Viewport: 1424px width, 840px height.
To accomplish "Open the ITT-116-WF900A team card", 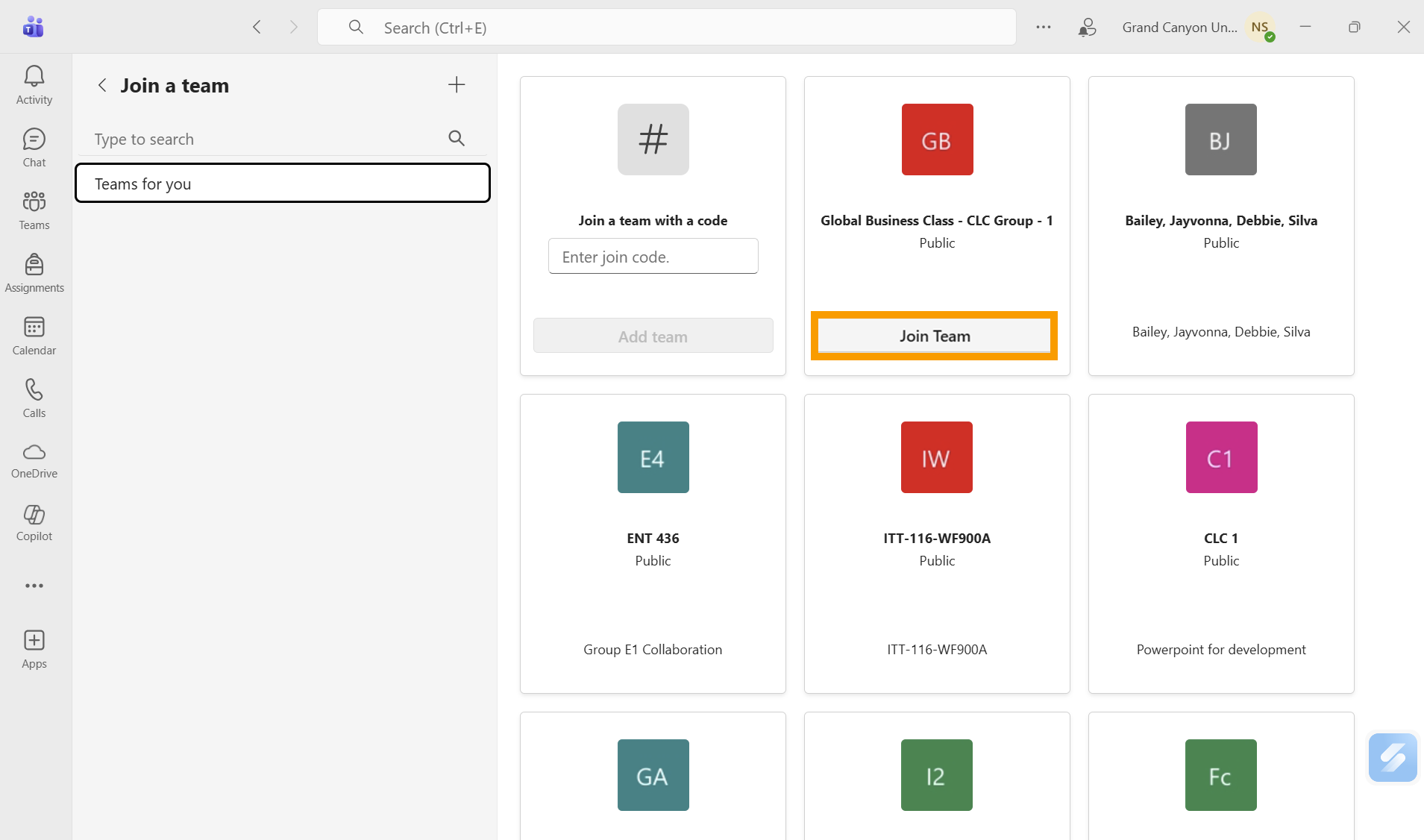I will [937, 543].
